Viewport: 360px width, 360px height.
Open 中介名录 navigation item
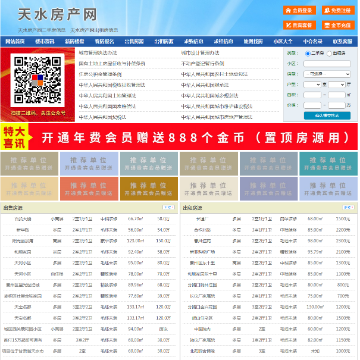(313, 42)
